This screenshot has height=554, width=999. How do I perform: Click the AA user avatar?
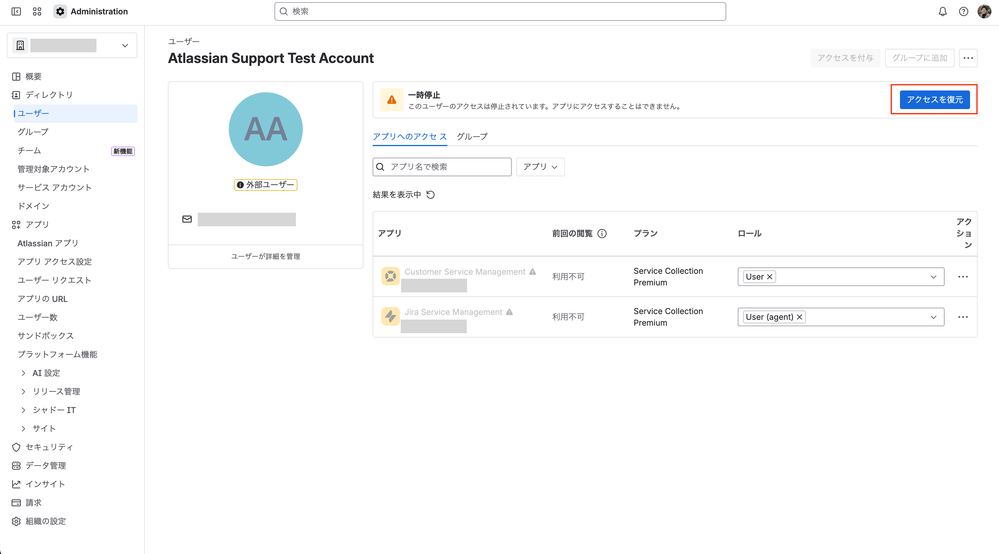(x=266, y=129)
